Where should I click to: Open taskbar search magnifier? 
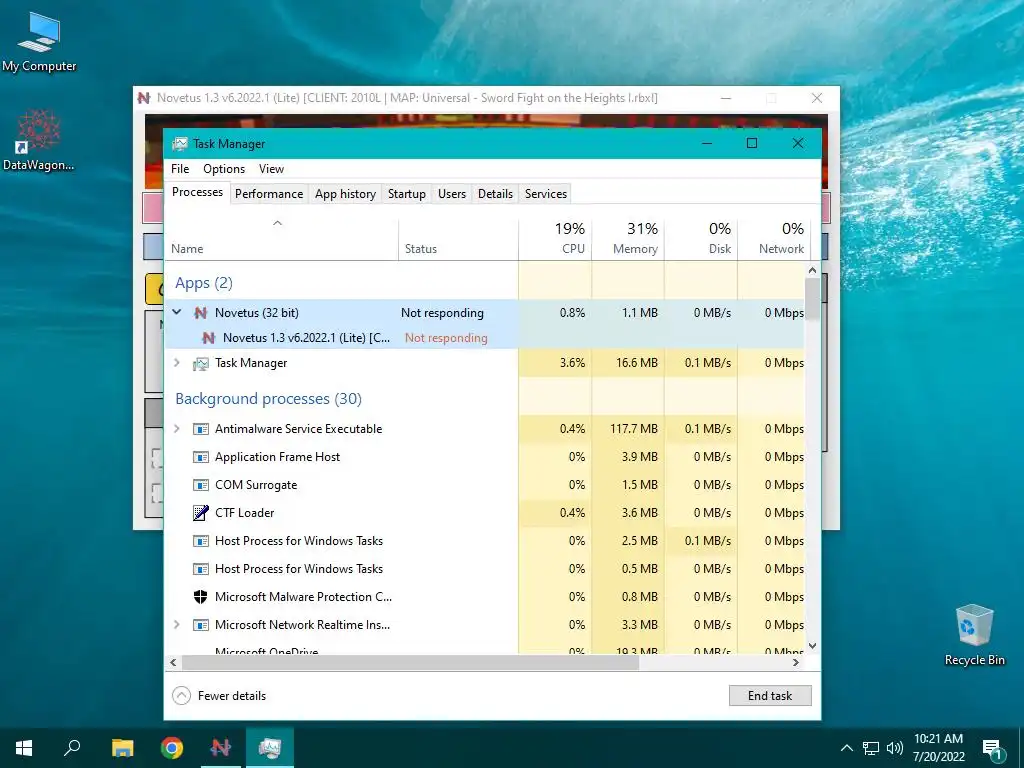[x=72, y=748]
